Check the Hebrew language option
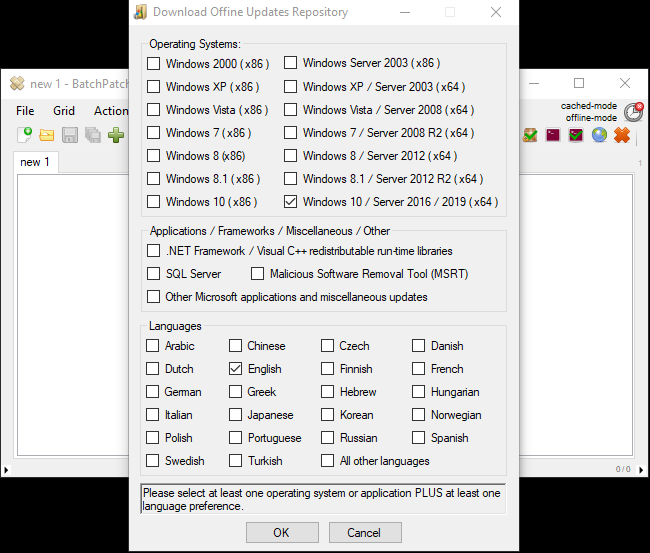This screenshot has height=553, width=650. (x=327, y=392)
